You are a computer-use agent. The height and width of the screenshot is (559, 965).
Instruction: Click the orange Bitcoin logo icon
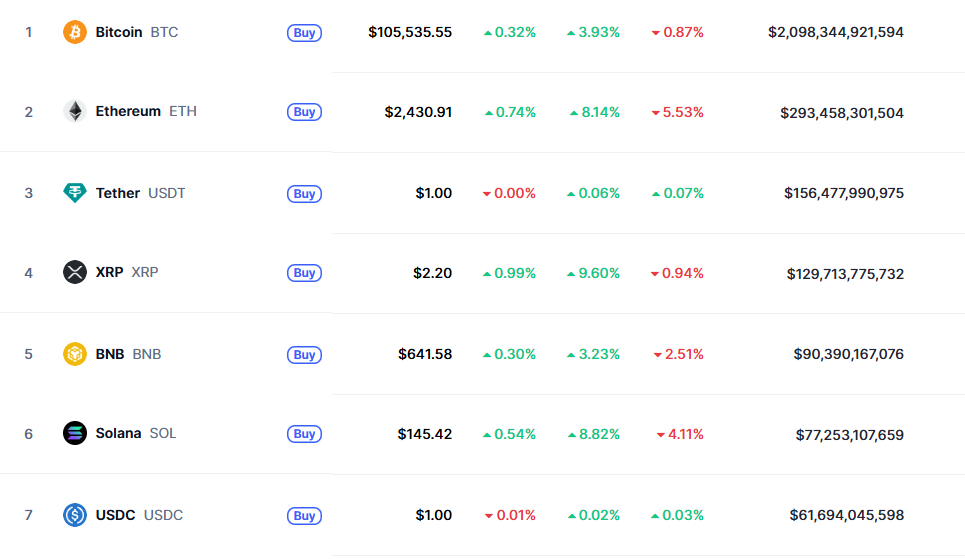[x=75, y=32]
